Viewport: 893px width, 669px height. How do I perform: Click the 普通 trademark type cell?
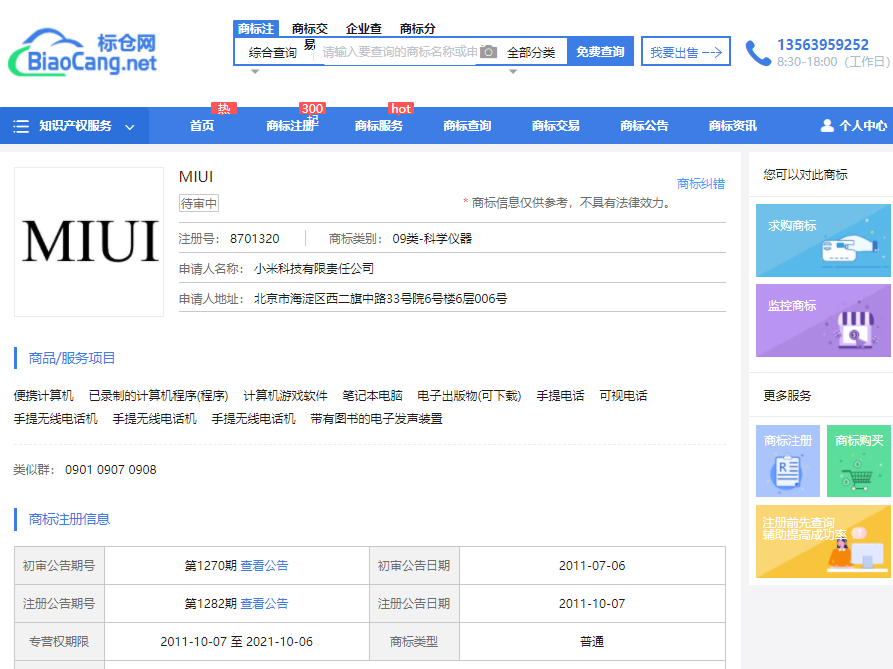point(592,642)
